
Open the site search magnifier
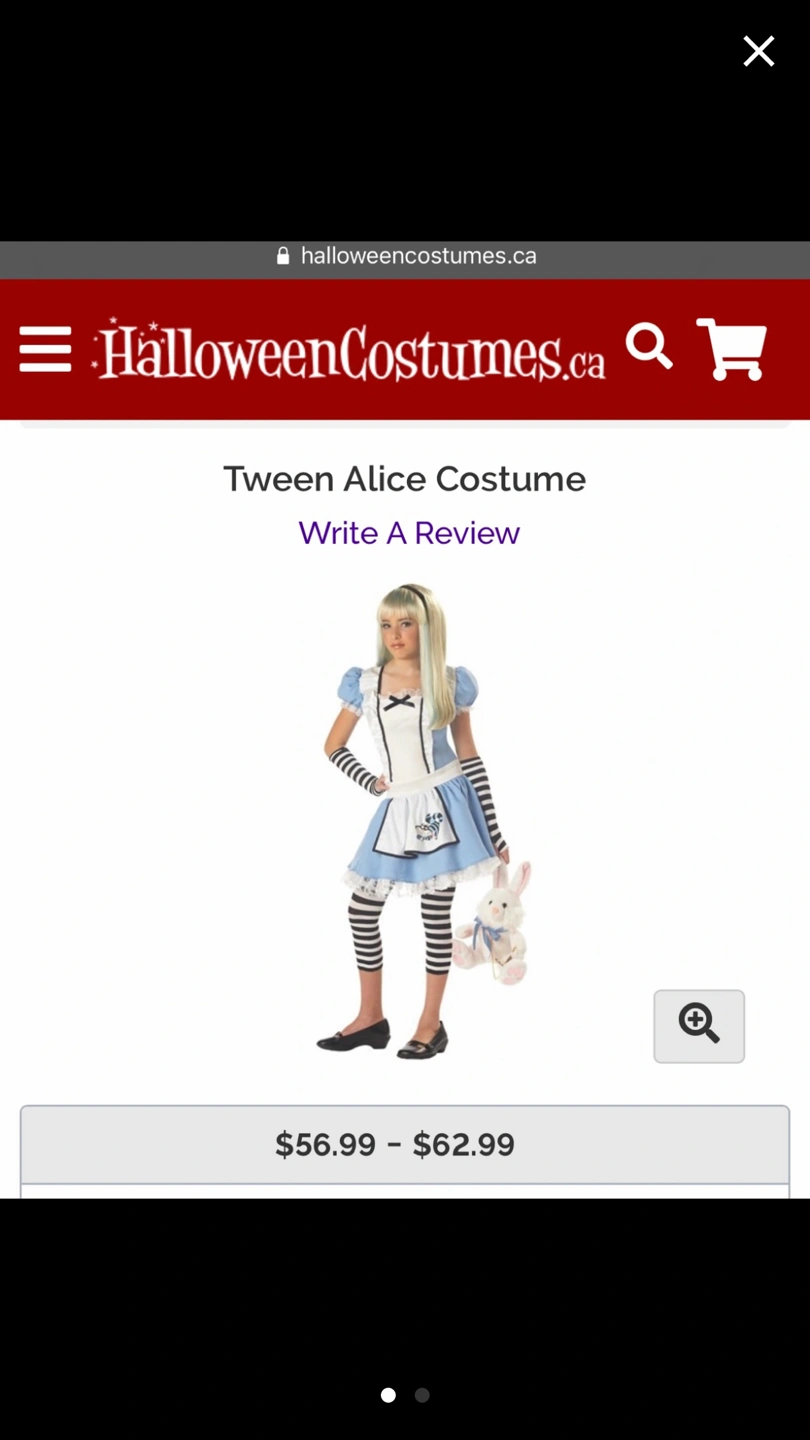click(x=649, y=347)
